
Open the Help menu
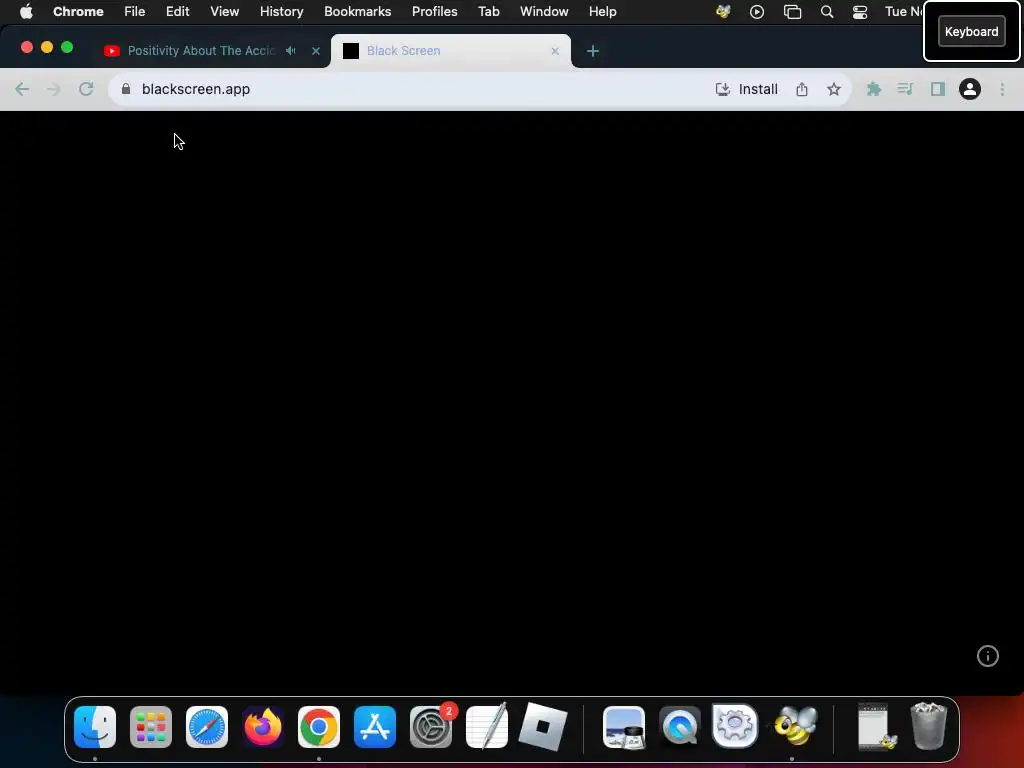click(602, 12)
